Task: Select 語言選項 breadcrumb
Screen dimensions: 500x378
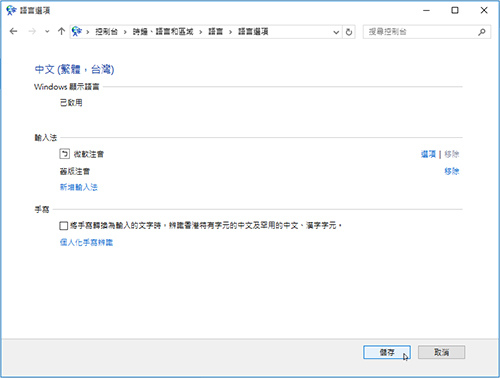Action: [x=253, y=32]
